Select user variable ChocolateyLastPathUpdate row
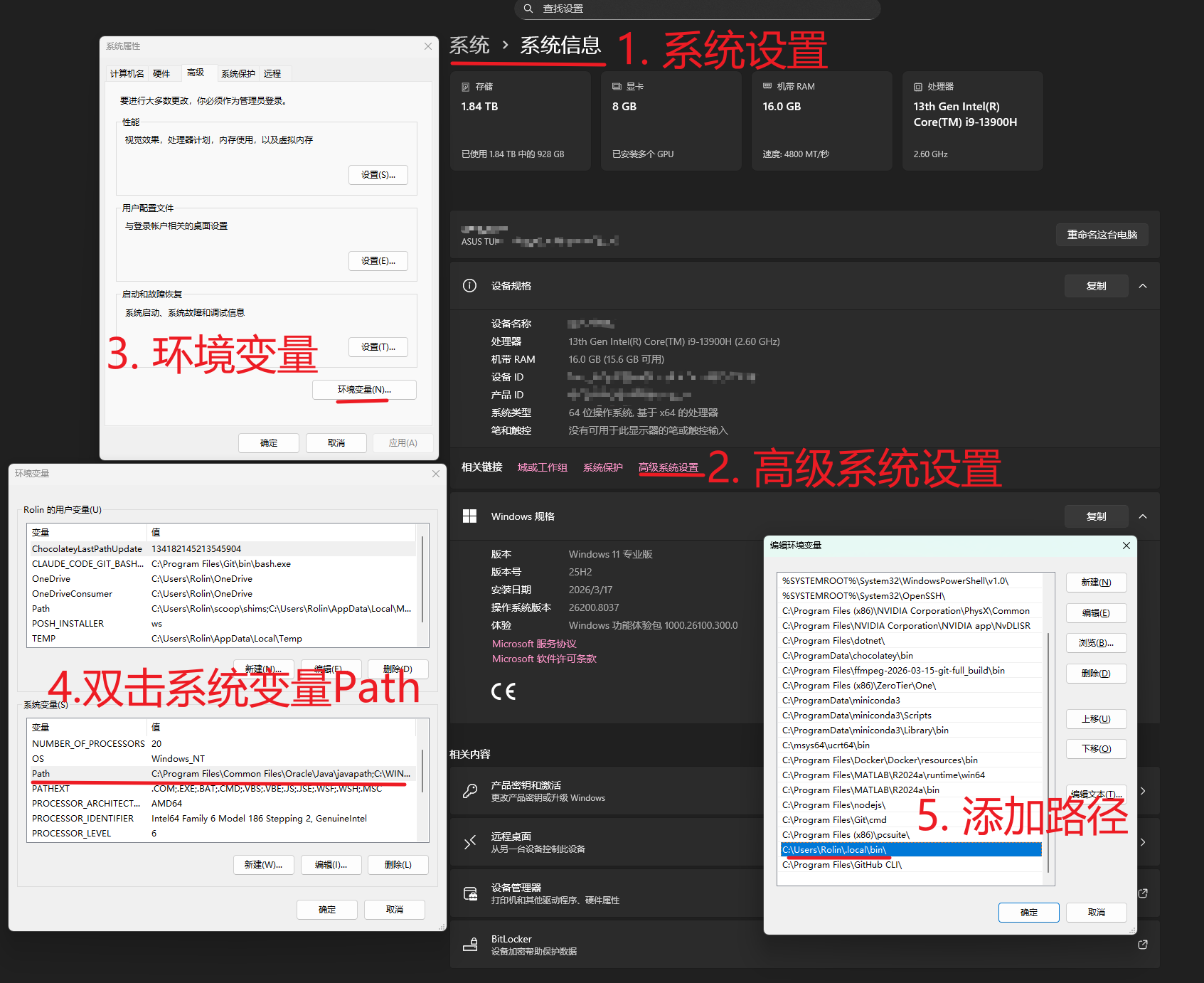This screenshot has height=983, width=1204. (x=222, y=549)
